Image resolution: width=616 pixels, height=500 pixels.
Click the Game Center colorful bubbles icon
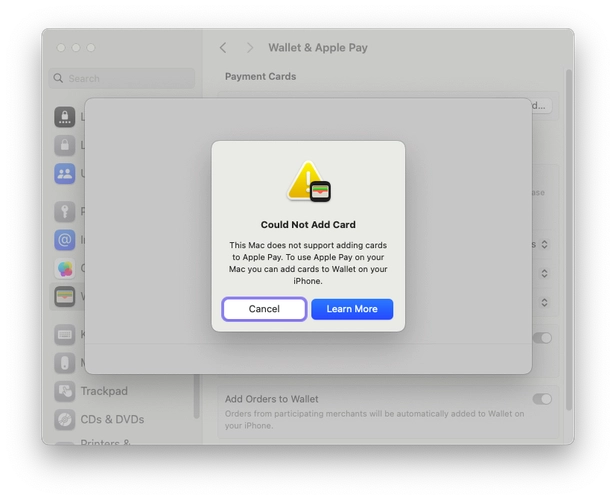(x=65, y=268)
